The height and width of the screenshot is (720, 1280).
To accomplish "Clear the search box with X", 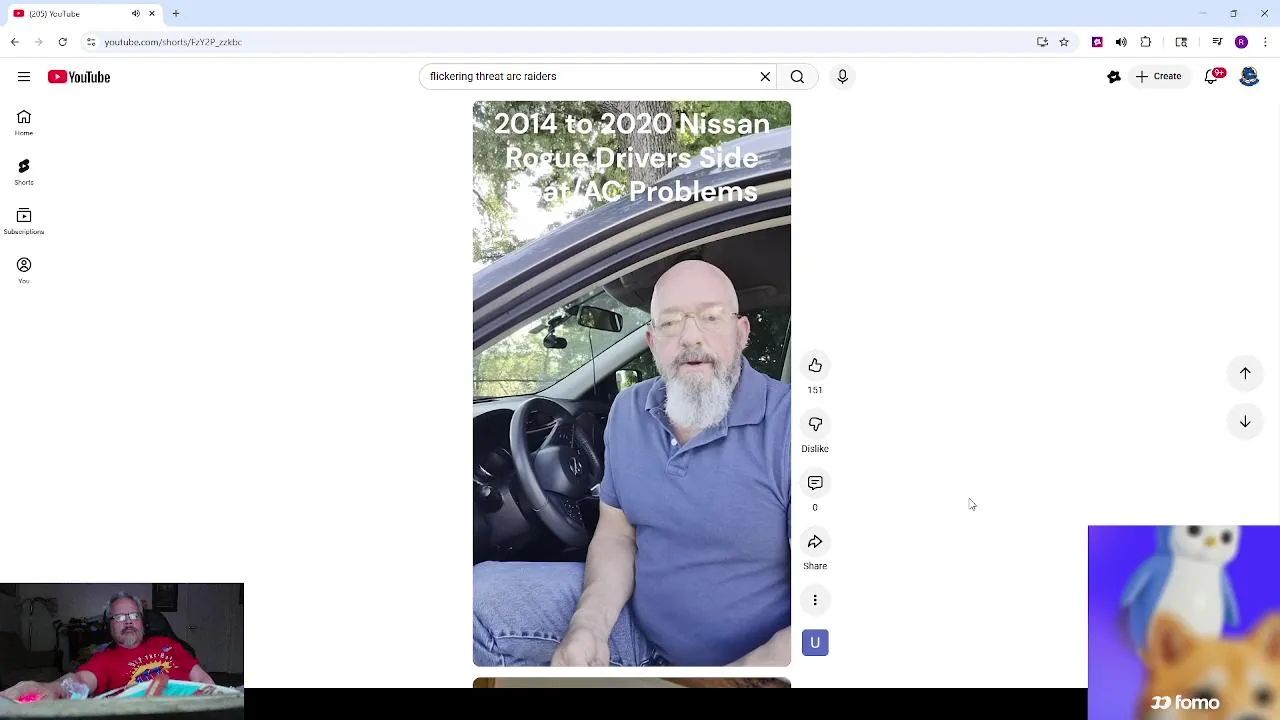I will (x=765, y=76).
